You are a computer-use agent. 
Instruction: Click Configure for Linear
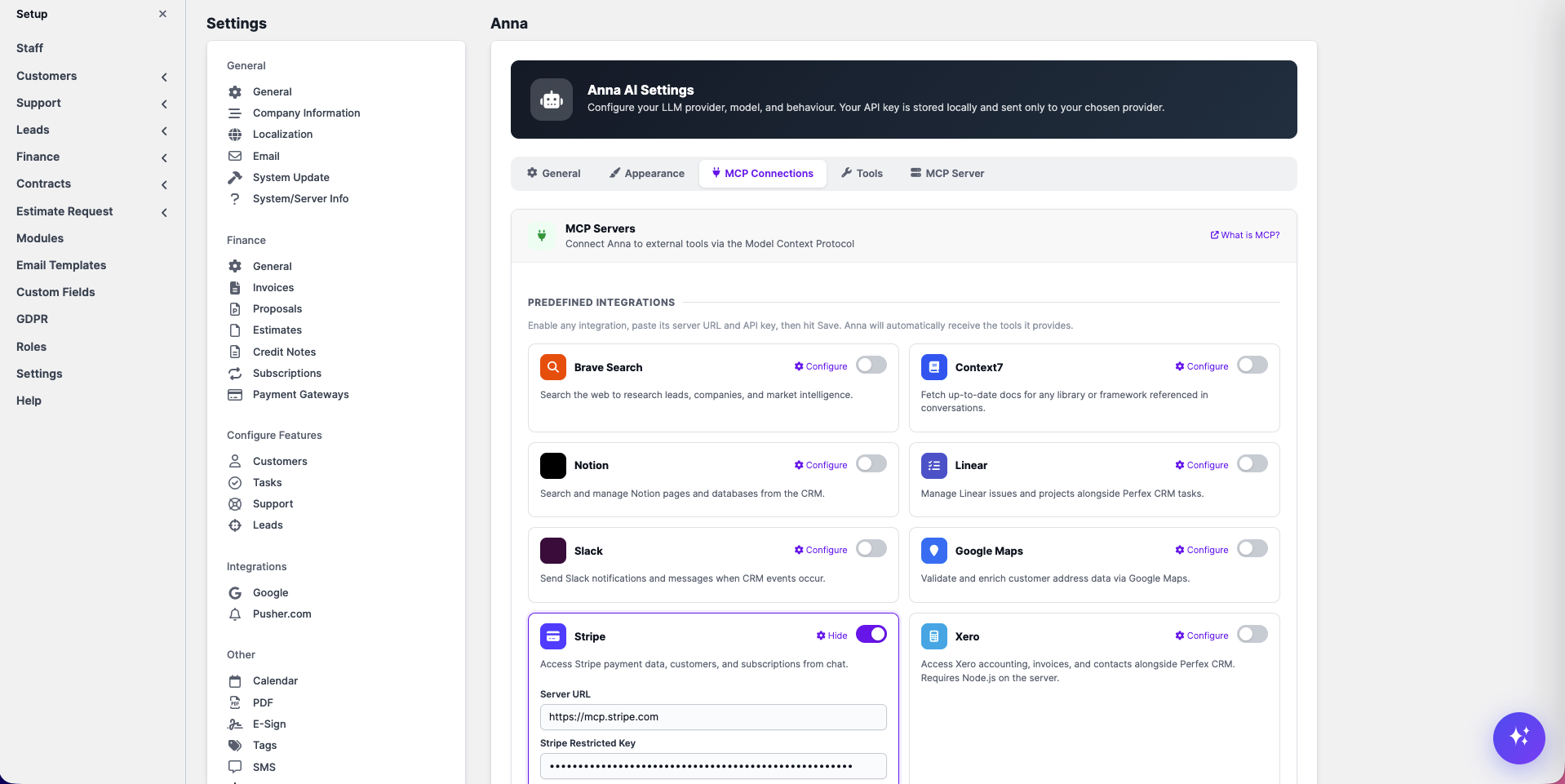tap(1202, 465)
